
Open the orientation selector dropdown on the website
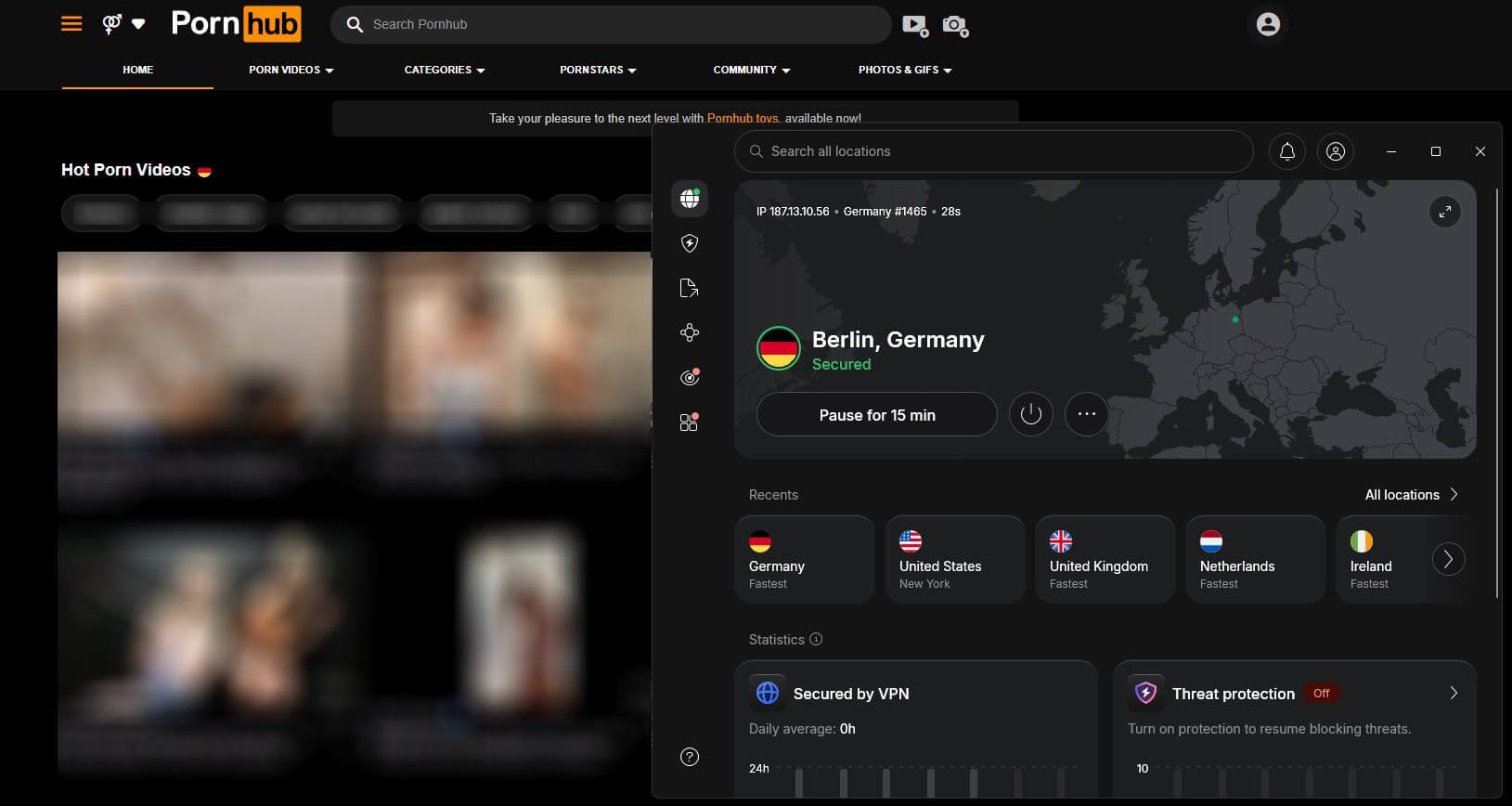pos(124,24)
